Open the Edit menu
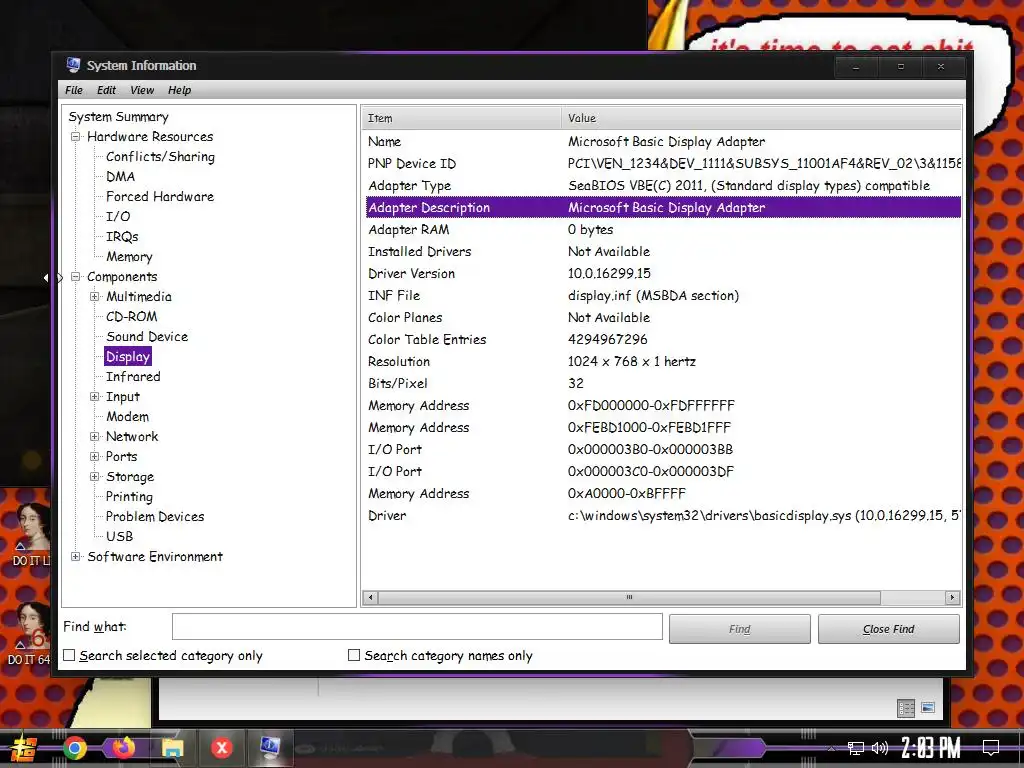The image size is (1024, 768). tap(106, 90)
